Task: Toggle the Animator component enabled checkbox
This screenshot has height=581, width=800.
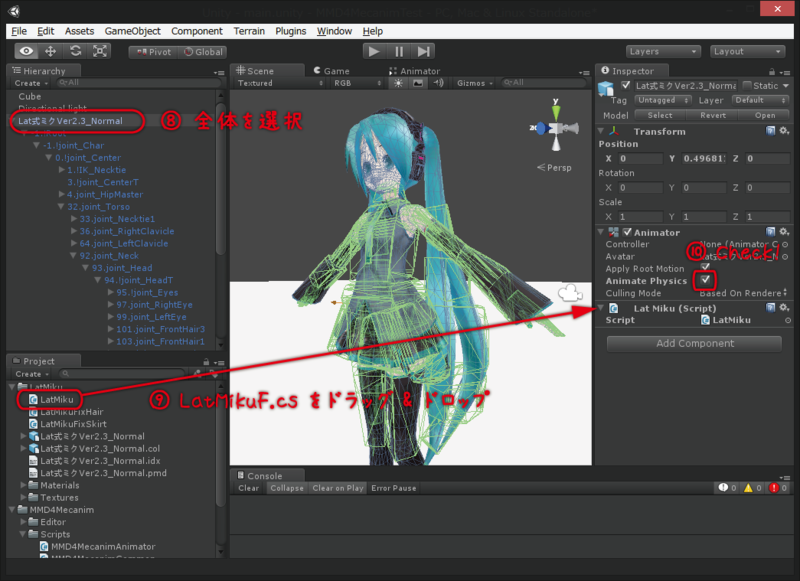Action: click(x=627, y=232)
